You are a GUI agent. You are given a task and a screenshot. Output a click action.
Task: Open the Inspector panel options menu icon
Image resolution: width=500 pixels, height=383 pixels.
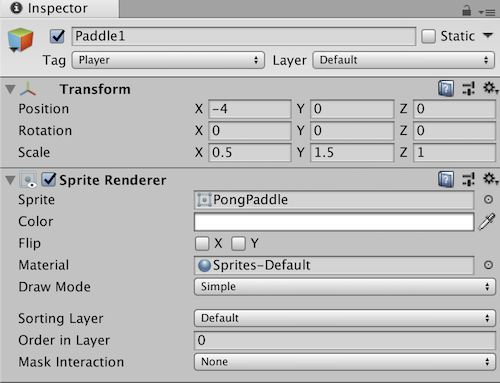point(487,12)
